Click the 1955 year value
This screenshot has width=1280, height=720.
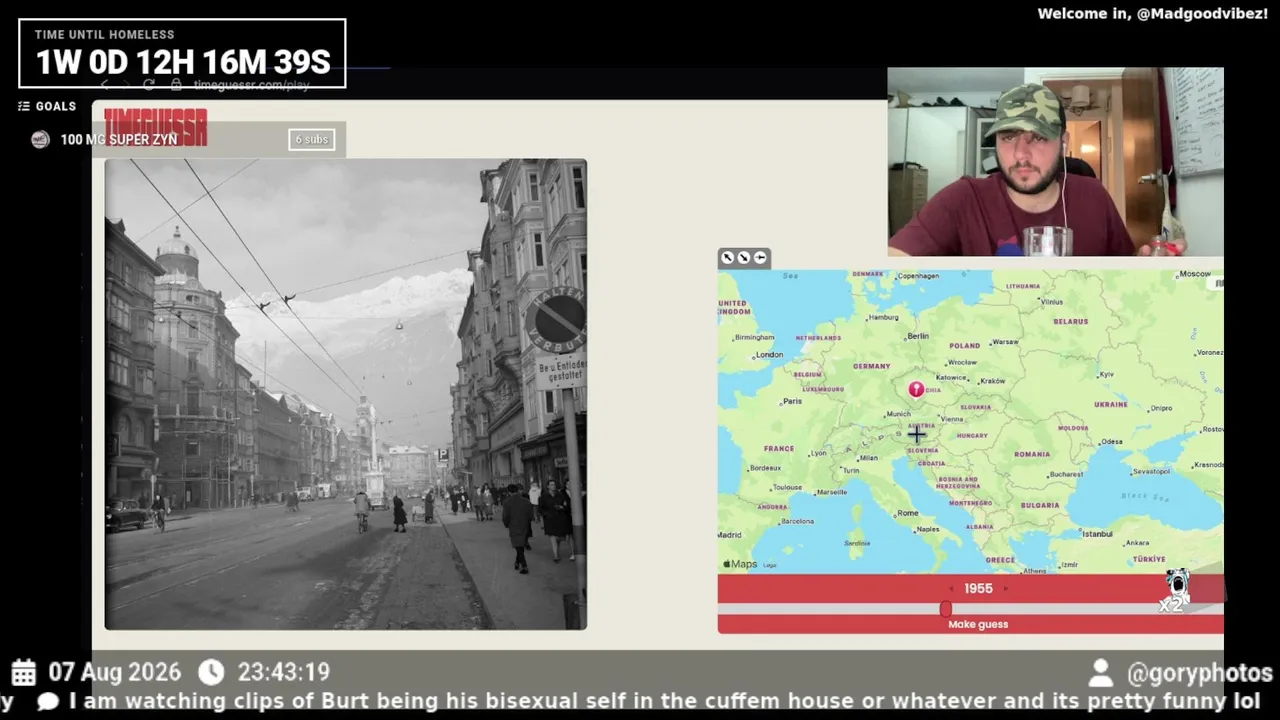(978, 589)
